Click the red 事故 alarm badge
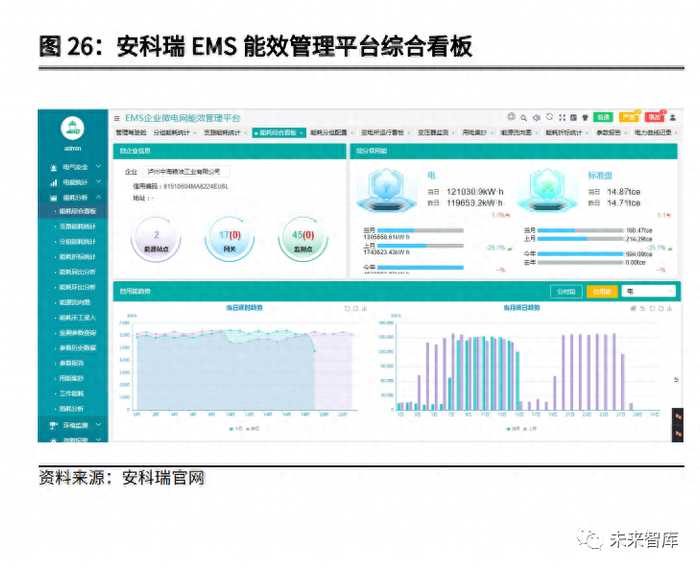Screen dimensions: 700x570 [654, 117]
